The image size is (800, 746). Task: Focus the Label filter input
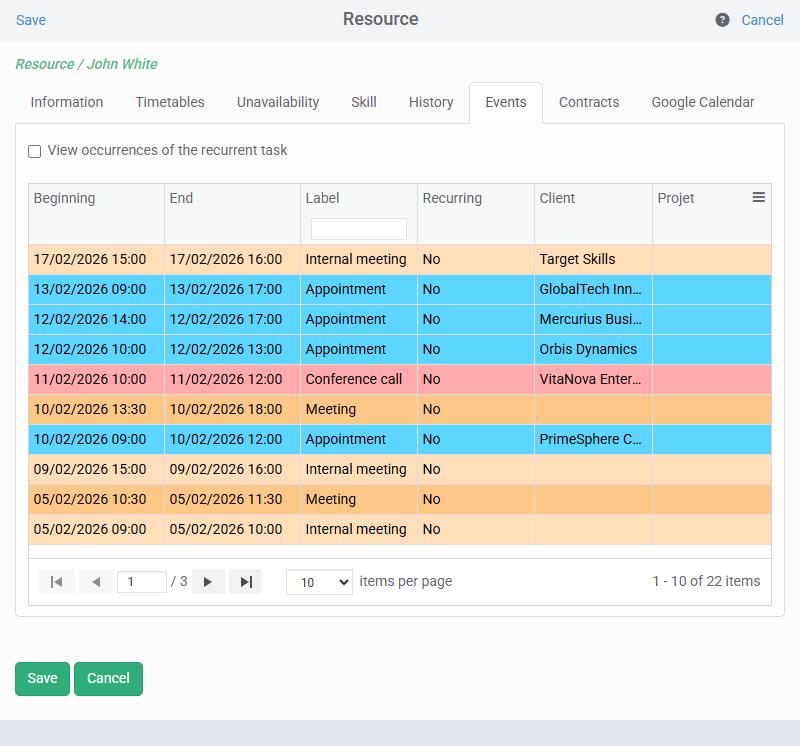(x=359, y=229)
